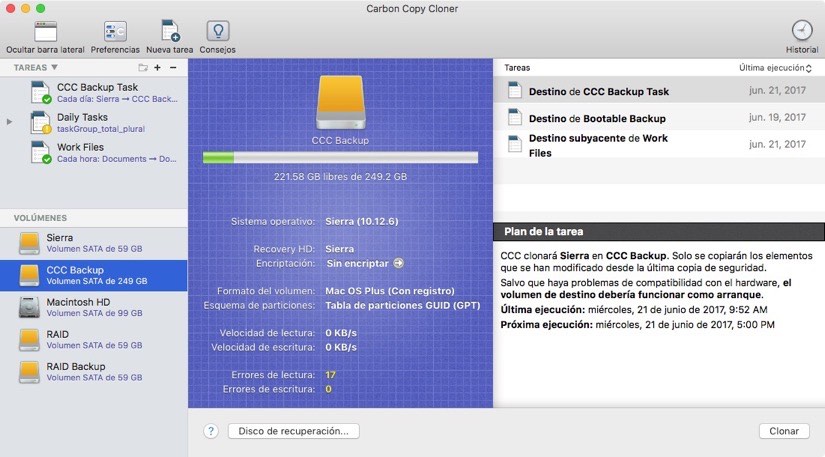This screenshot has height=457, width=825.
Task: Click the disk usage progress bar
Action: [340, 158]
